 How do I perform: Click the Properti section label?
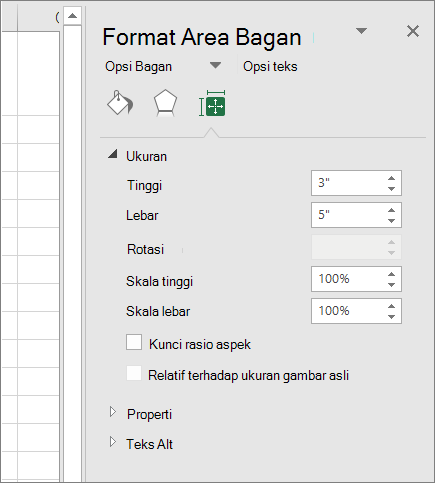tap(149, 414)
